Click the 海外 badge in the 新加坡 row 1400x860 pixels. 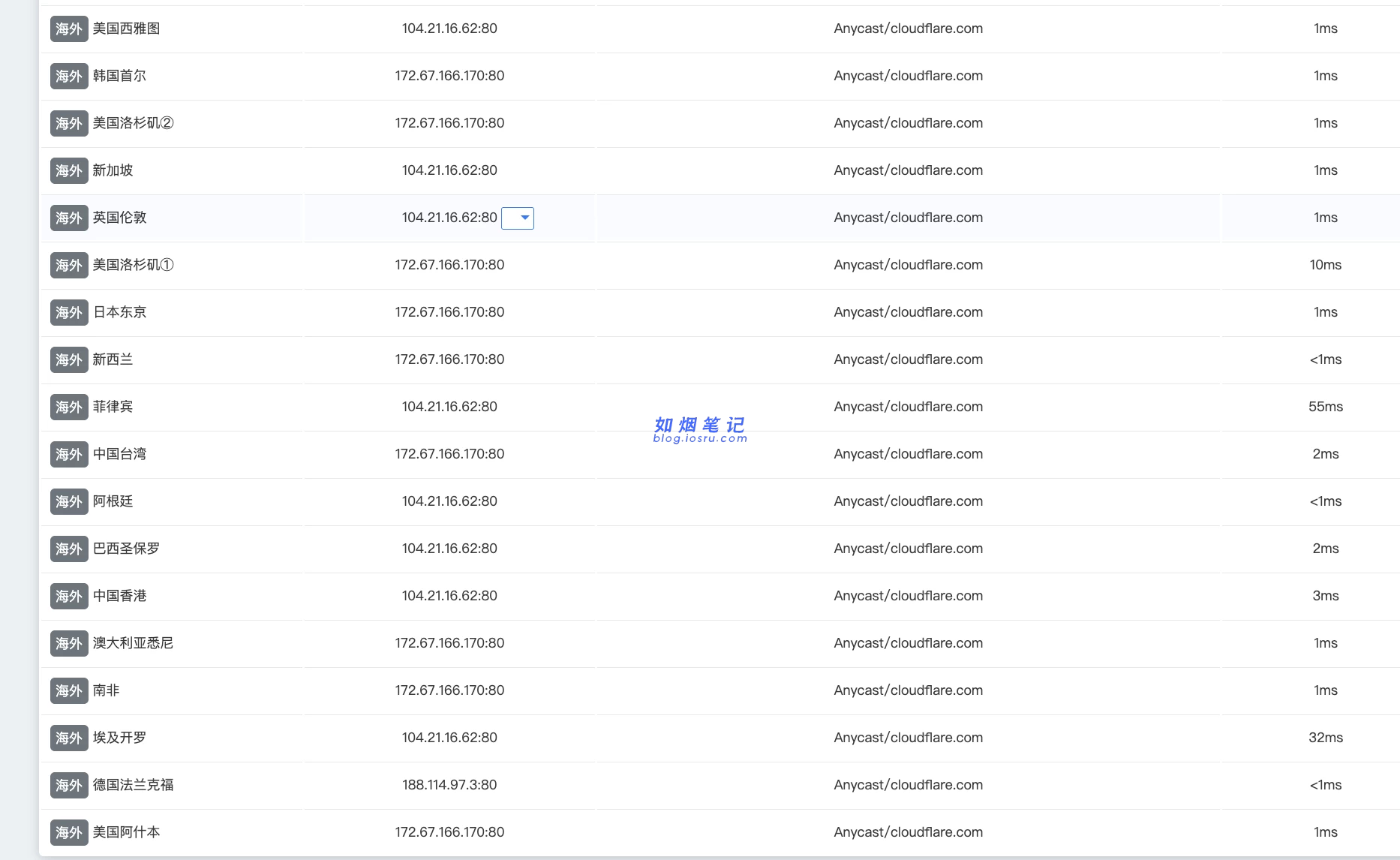tap(69, 171)
